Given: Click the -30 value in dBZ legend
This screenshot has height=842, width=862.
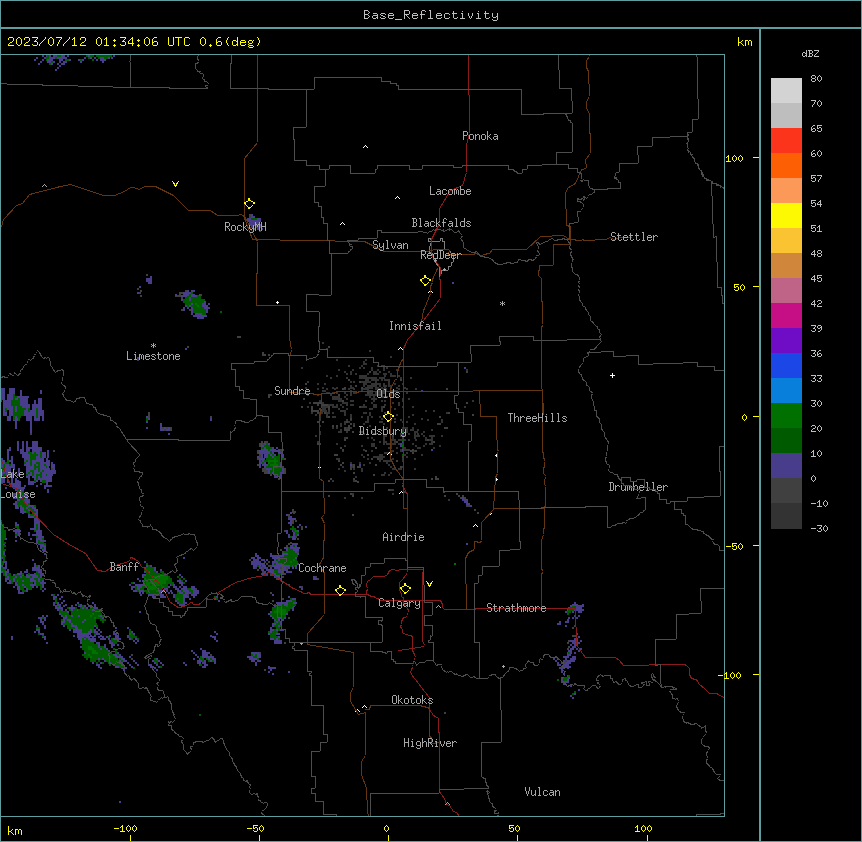Looking at the screenshot, I should pos(819,528).
